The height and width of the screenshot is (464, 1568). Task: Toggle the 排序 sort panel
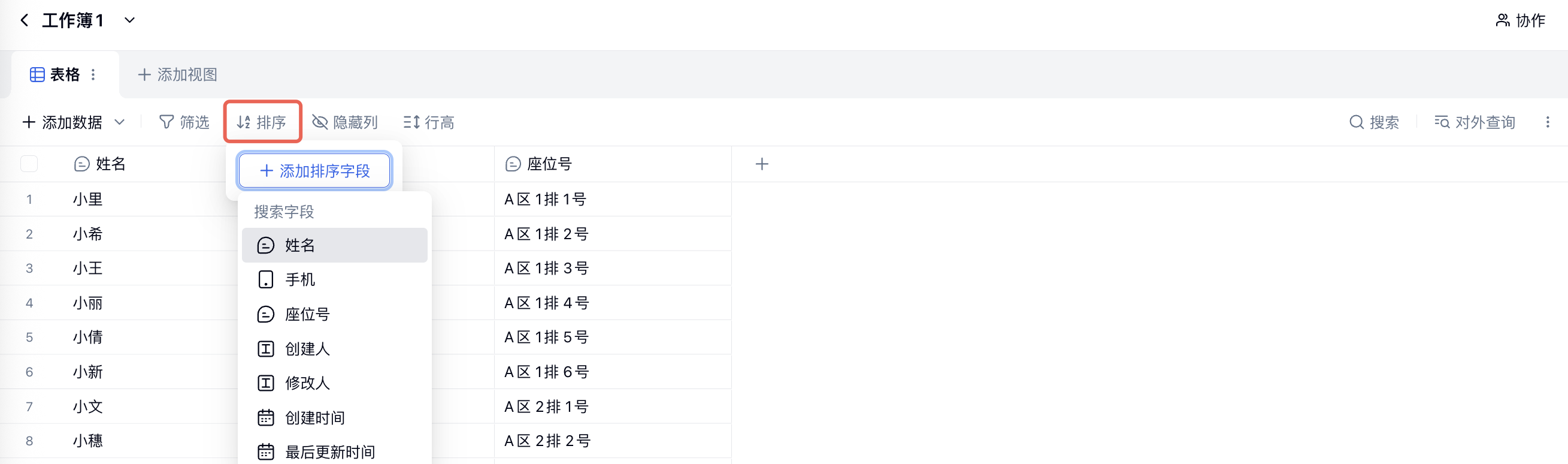[262, 122]
